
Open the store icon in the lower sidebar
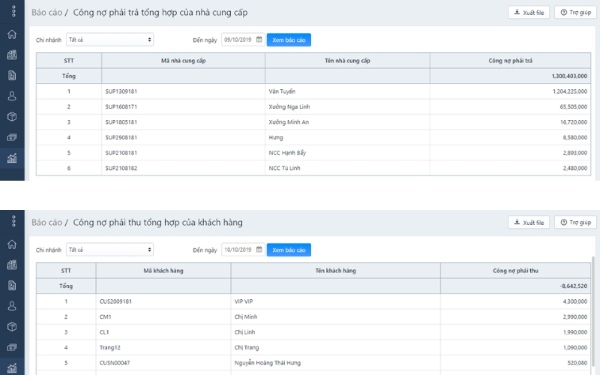[12, 265]
